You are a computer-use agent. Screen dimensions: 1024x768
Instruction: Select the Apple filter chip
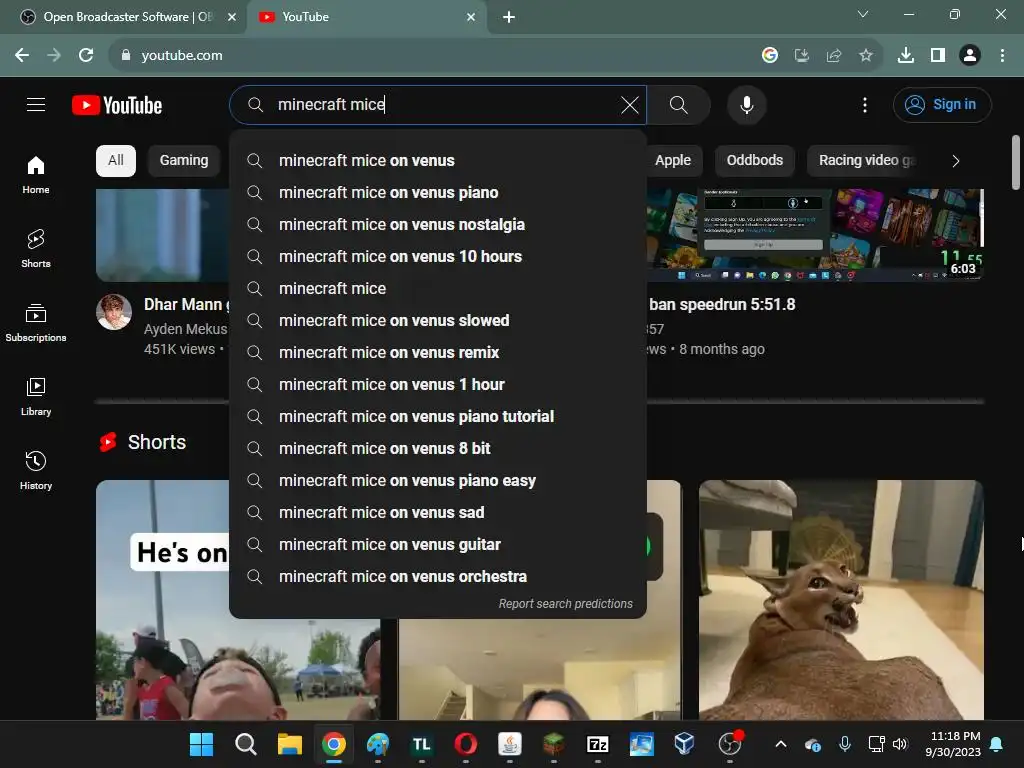[673, 161]
